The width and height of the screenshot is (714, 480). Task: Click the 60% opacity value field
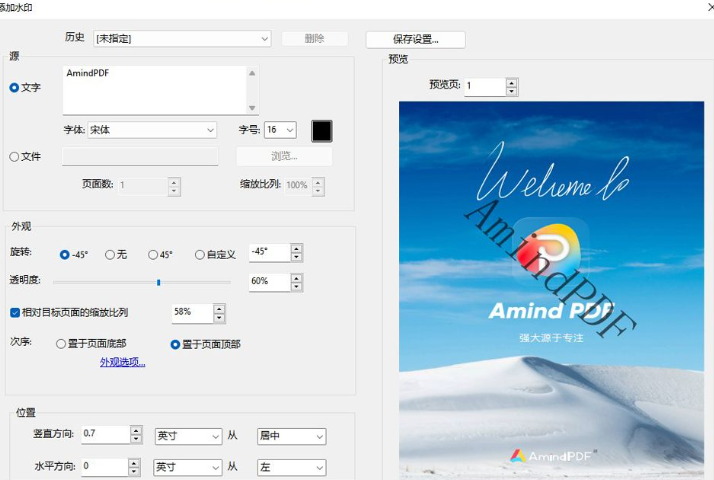tap(270, 281)
